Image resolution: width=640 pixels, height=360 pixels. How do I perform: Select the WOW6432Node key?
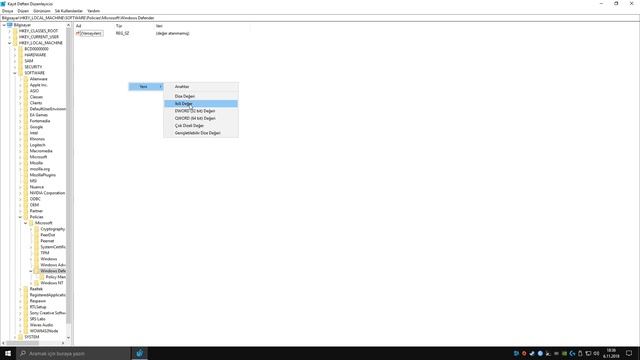pyautogui.click(x=44, y=331)
